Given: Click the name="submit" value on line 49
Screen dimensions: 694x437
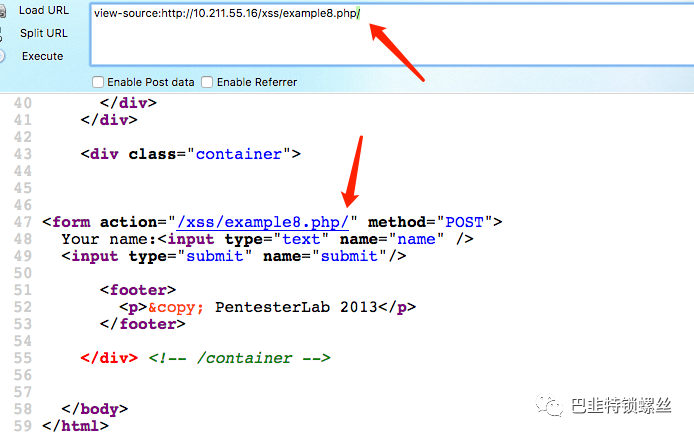Looking at the screenshot, I should (x=349, y=256).
